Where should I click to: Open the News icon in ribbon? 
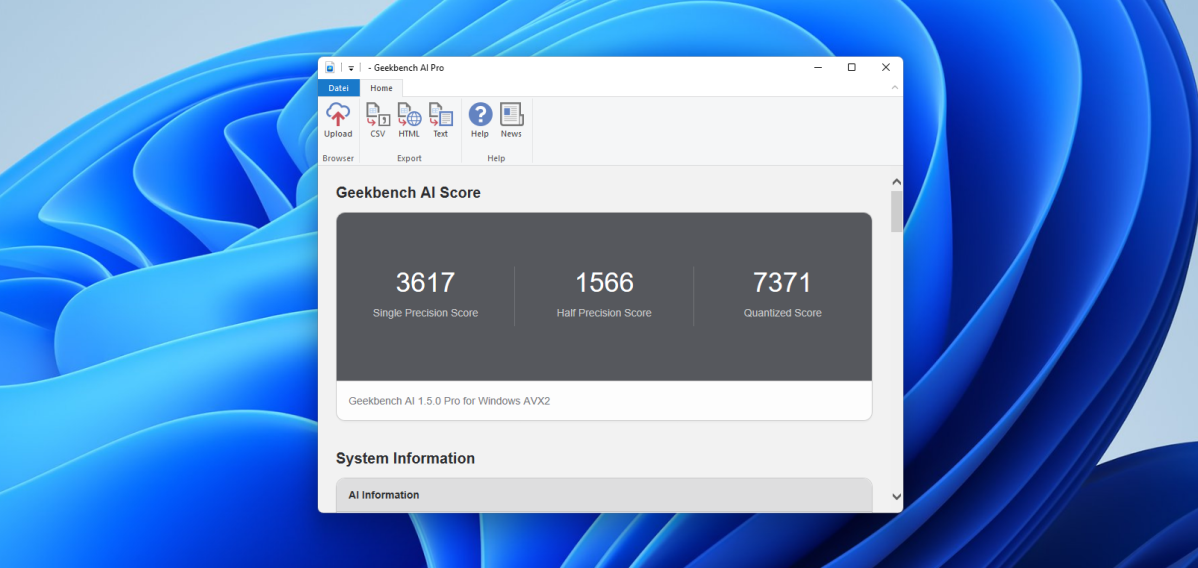coord(511,115)
